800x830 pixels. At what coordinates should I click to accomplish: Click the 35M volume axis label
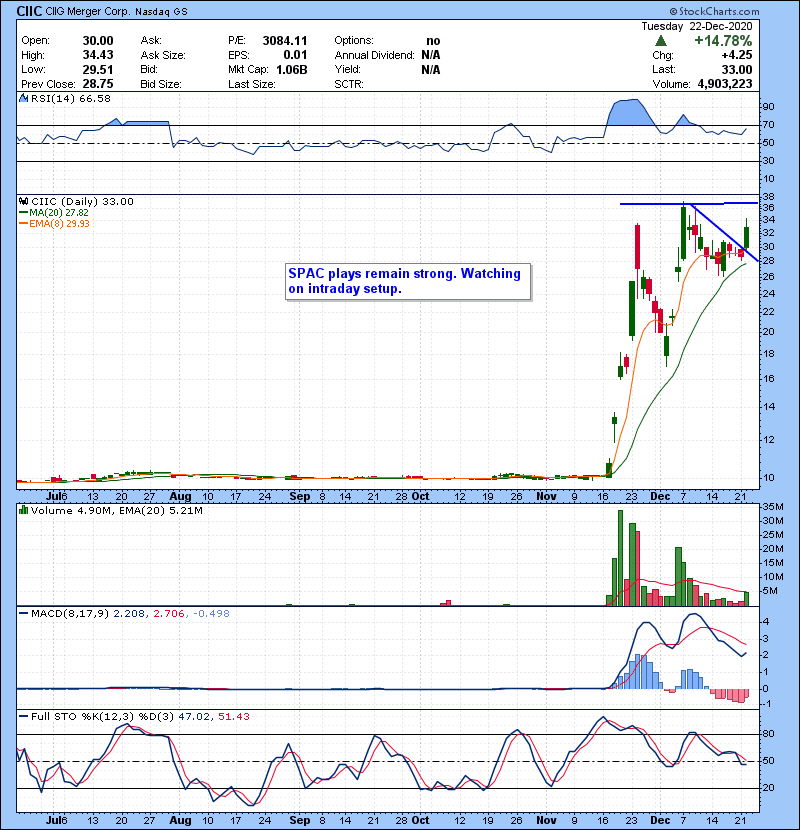(x=773, y=507)
